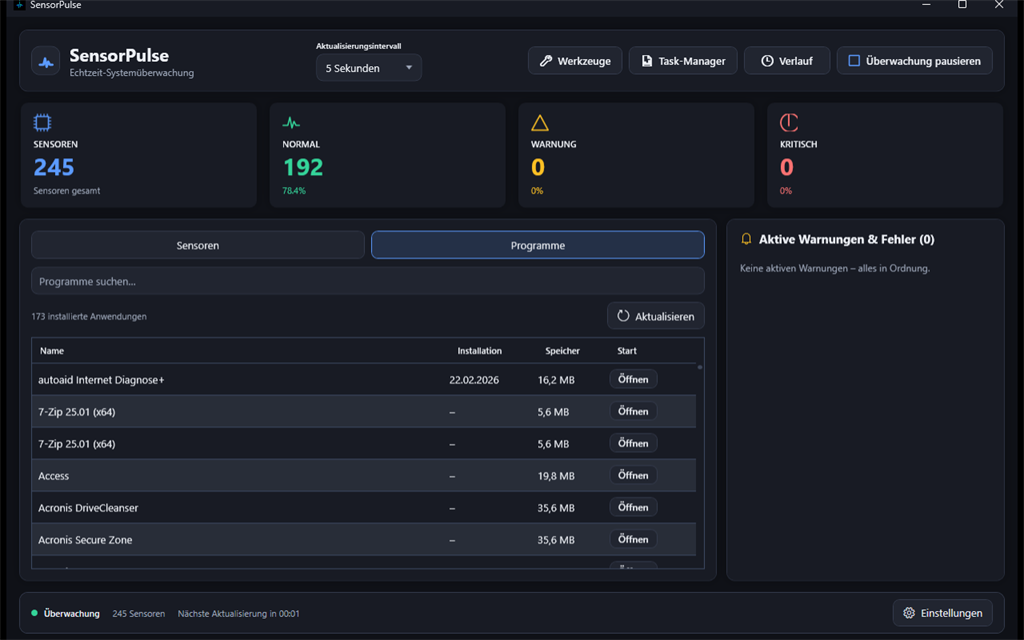Click the bell icon beside Aktive Warnungen
The width and height of the screenshot is (1024, 640).
click(x=746, y=239)
